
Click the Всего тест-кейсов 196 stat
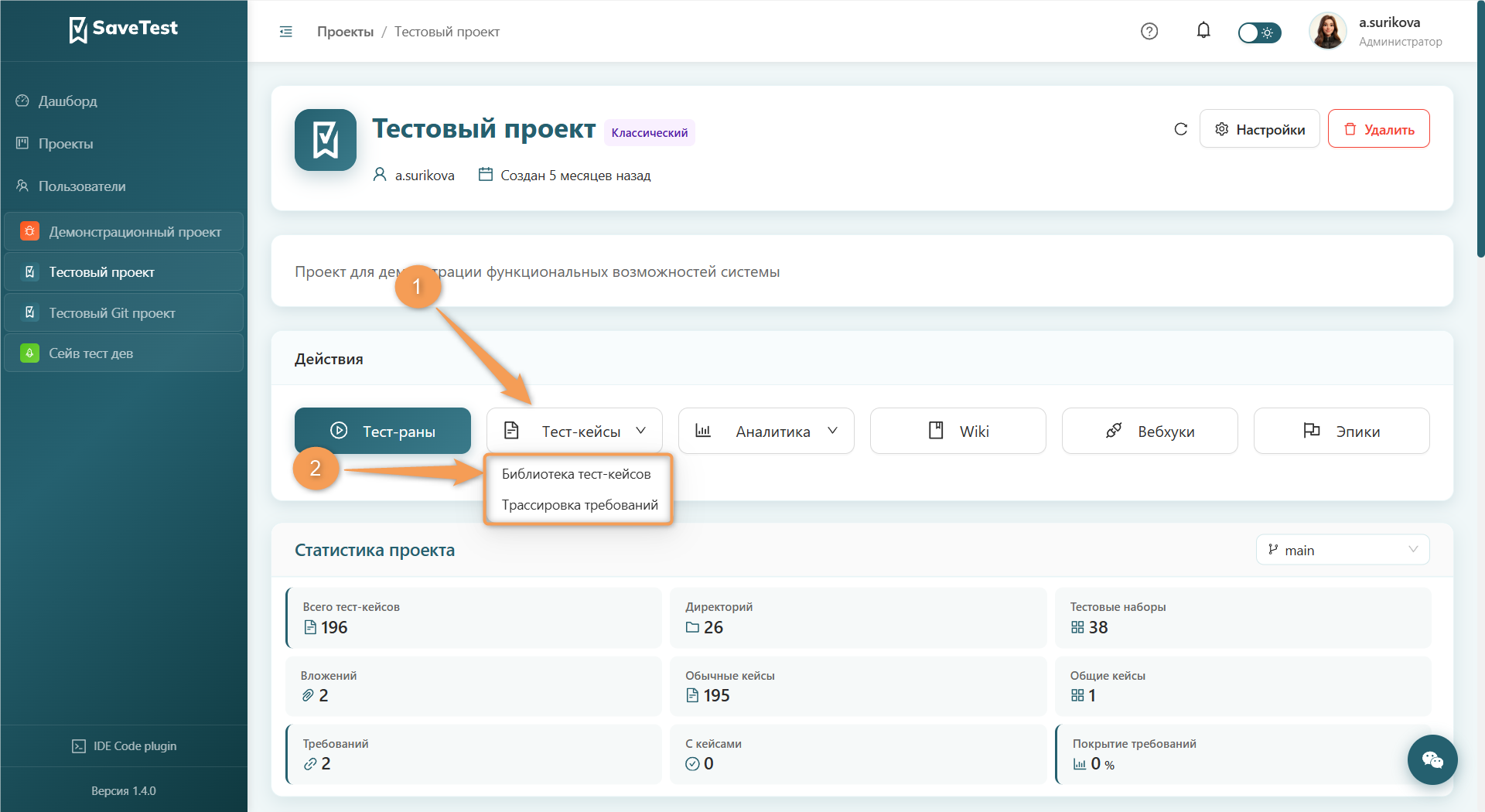tap(473, 618)
